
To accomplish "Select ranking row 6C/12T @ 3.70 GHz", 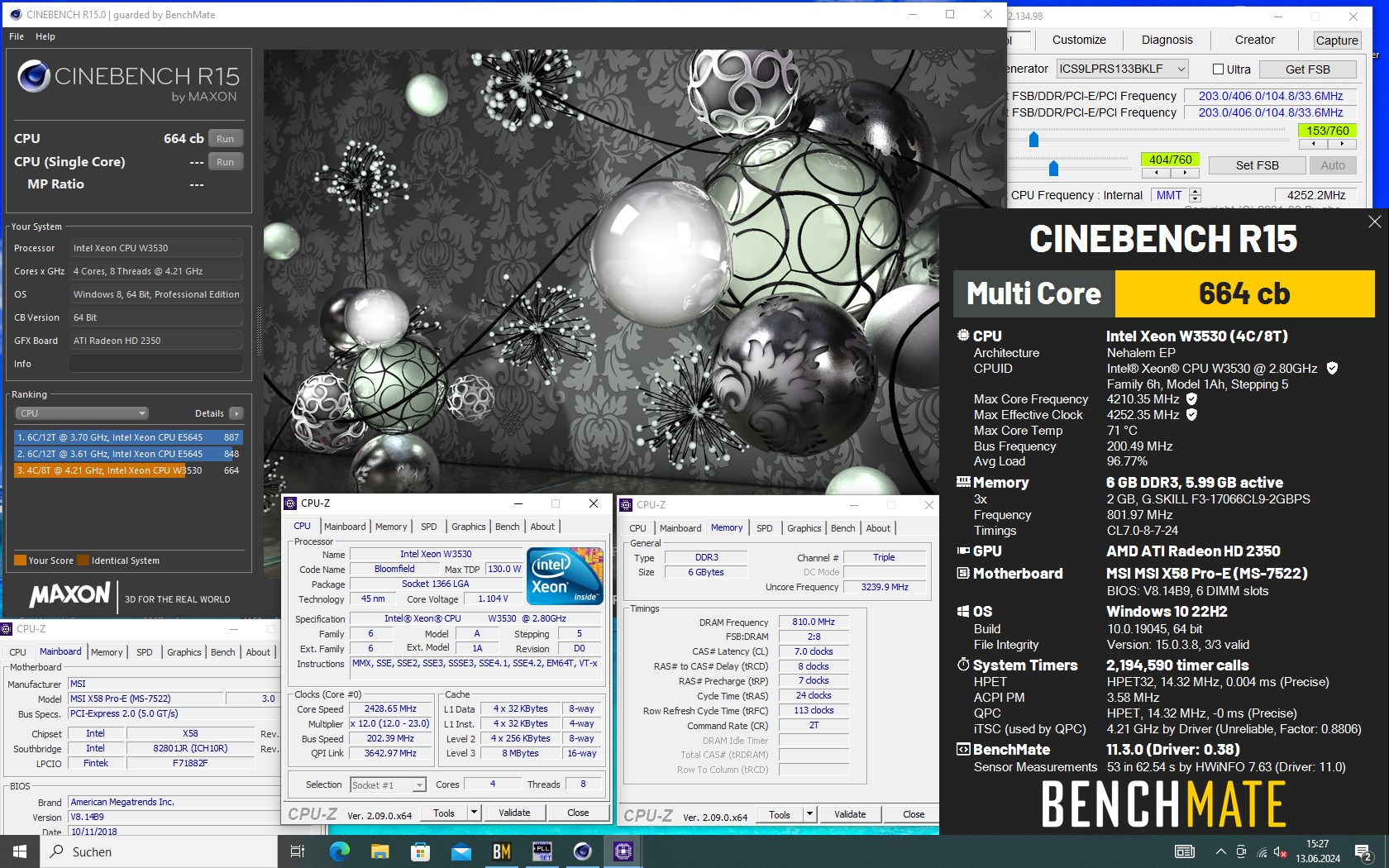I will pos(128,437).
